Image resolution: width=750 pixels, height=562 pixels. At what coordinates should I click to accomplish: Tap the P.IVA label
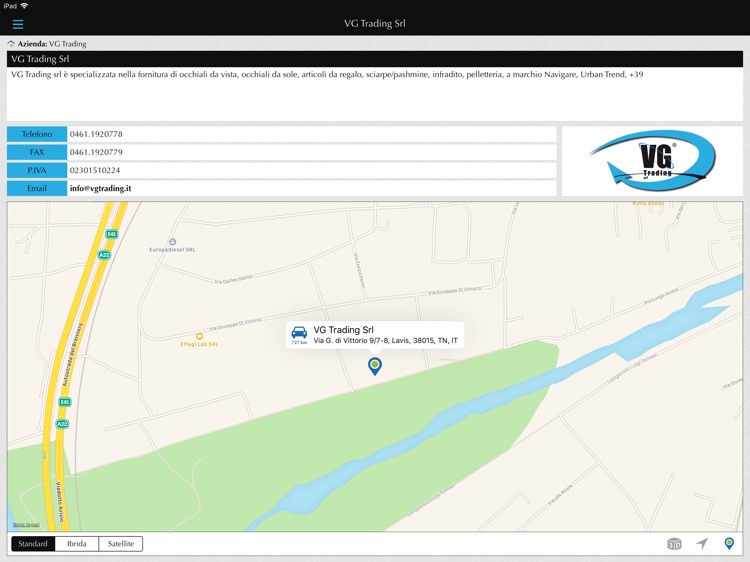click(37, 171)
